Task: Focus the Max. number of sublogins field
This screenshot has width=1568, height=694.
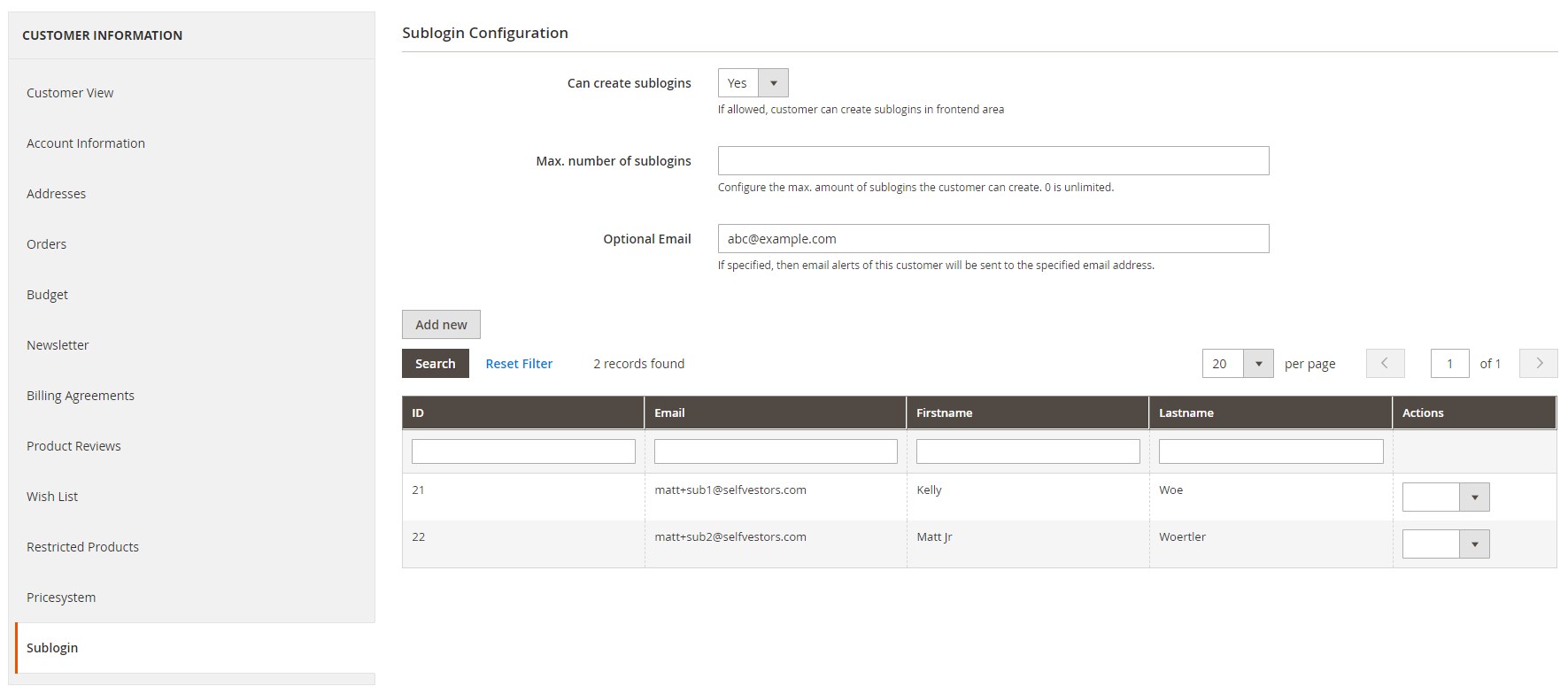Action: [x=993, y=161]
